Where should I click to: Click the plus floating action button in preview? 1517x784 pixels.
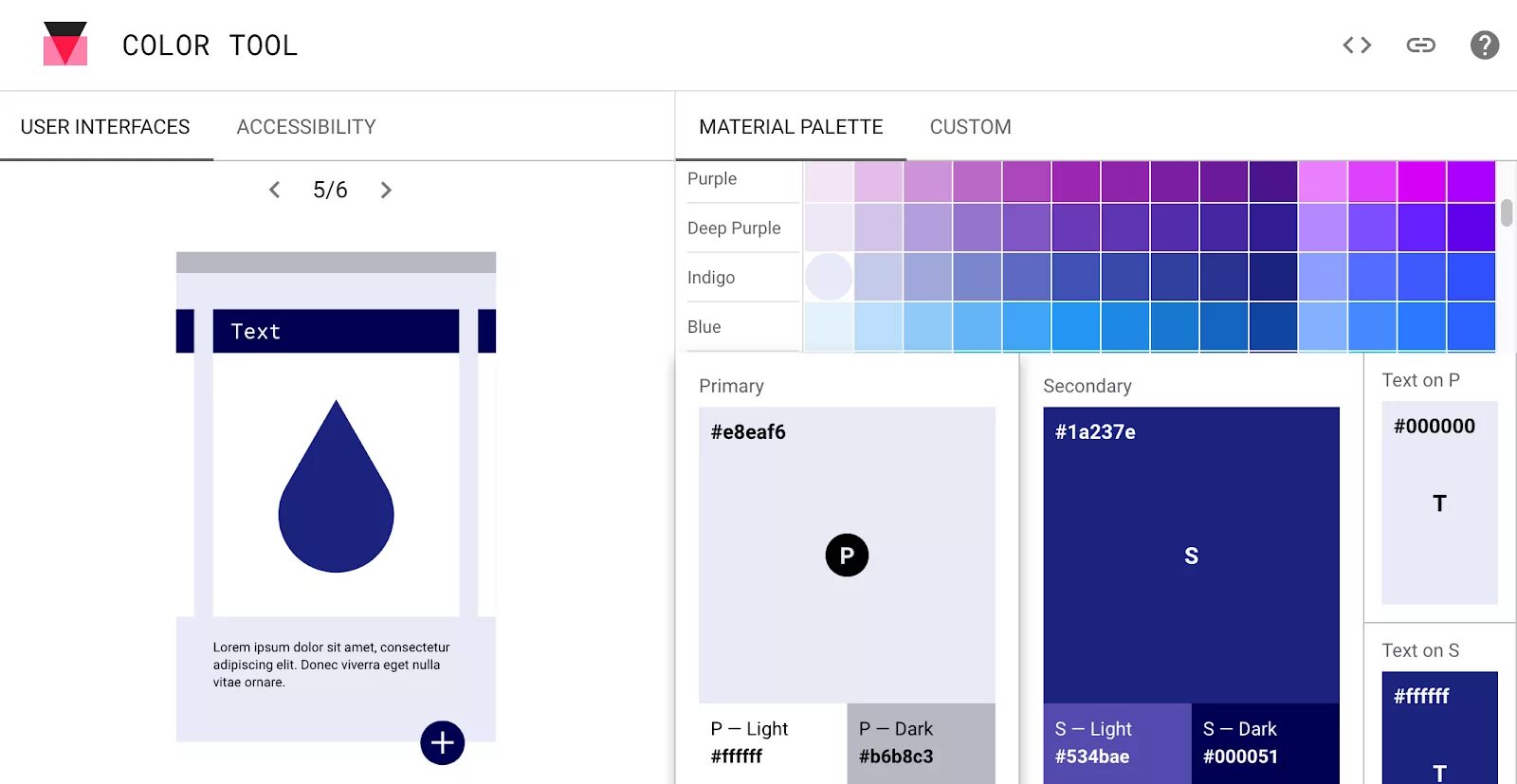tap(443, 742)
